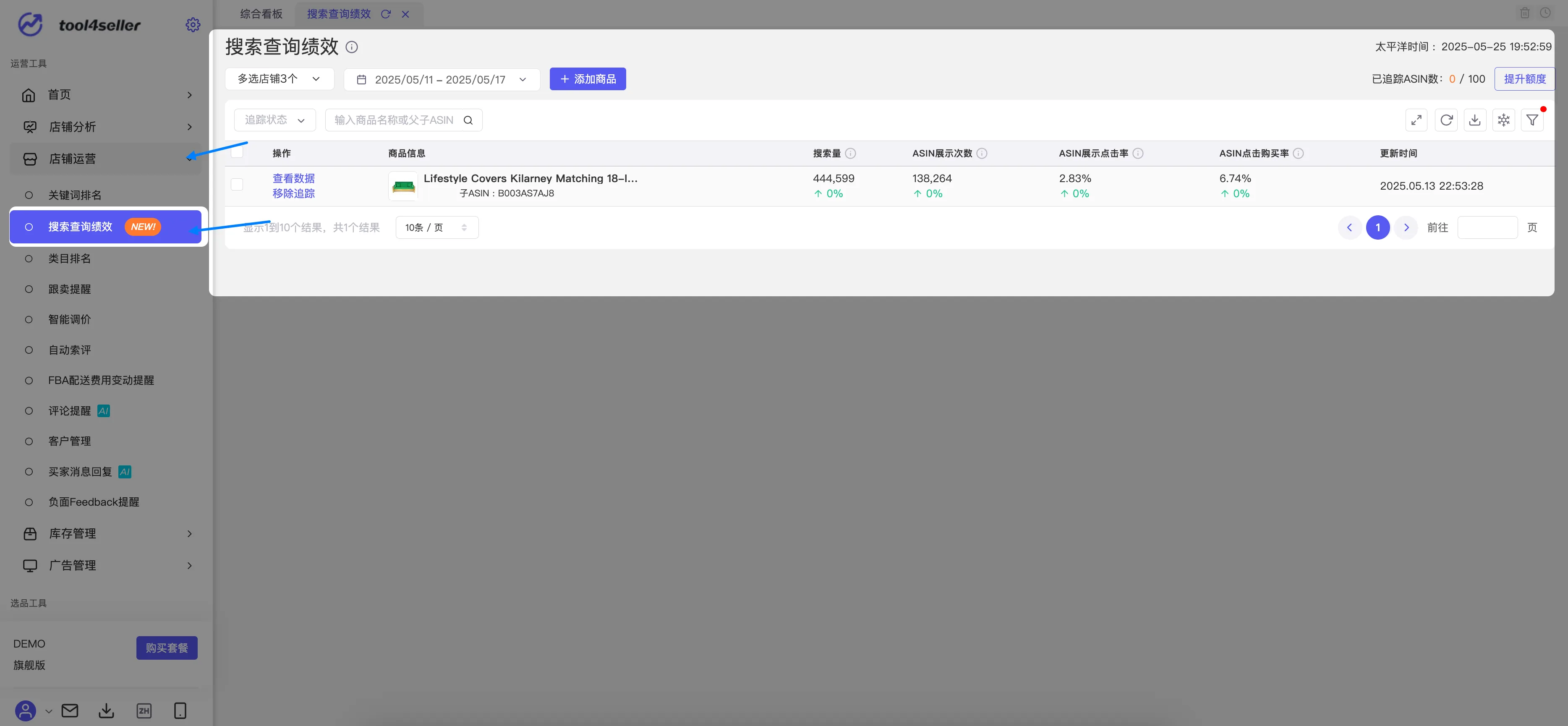Image resolution: width=1568 pixels, height=726 pixels.
Task: Go to next page arrow
Action: click(x=1406, y=227)
